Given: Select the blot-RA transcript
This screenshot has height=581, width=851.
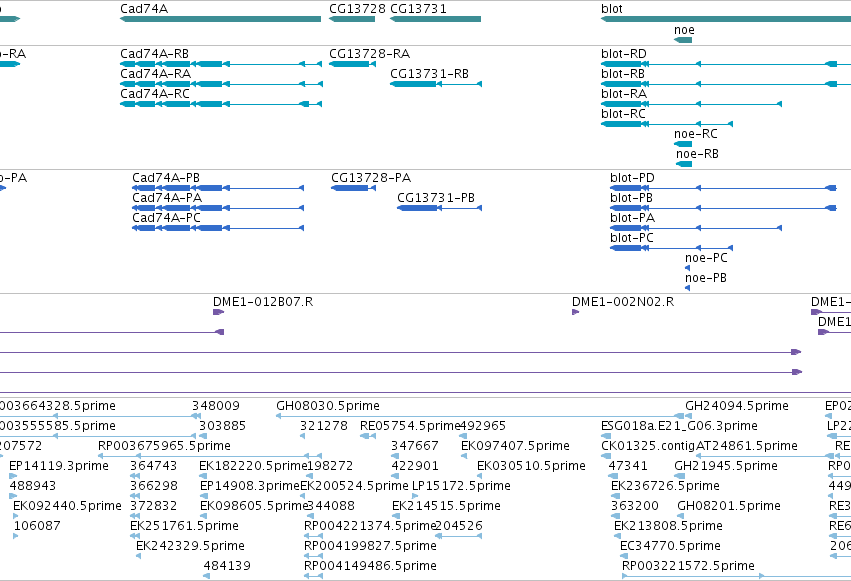Looking at the screenshot, I should pyautogui.click(x=691, y=104).
